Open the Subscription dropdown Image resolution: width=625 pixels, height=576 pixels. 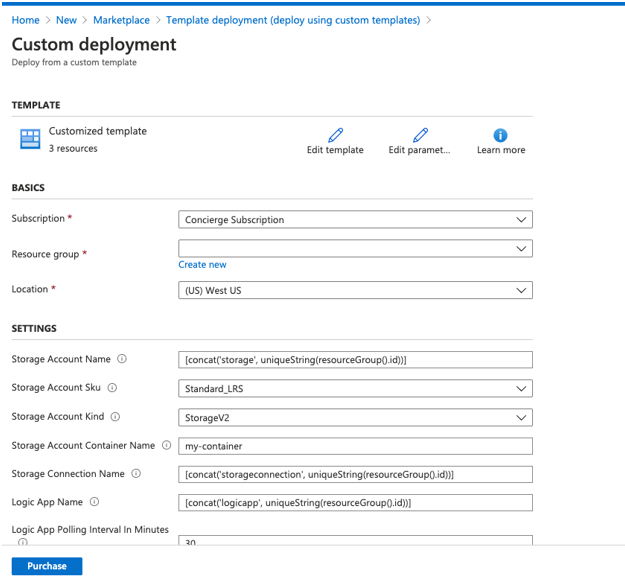355,220
